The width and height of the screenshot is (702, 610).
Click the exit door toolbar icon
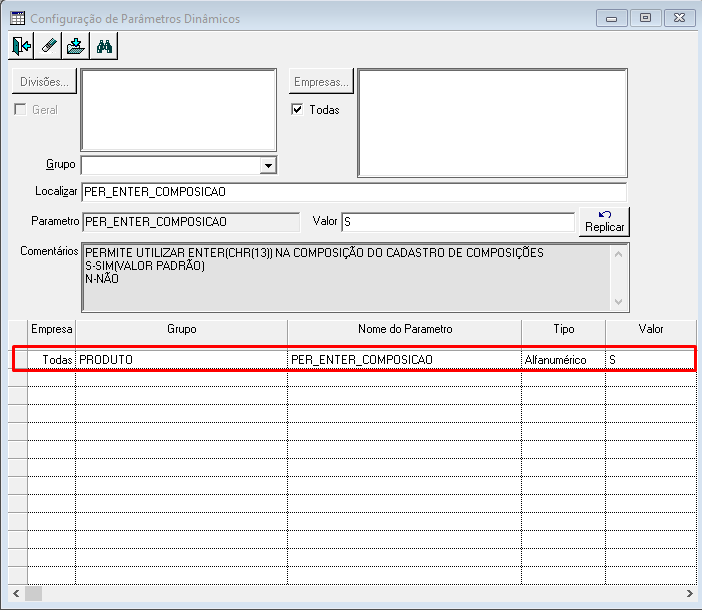pos(21,46)
